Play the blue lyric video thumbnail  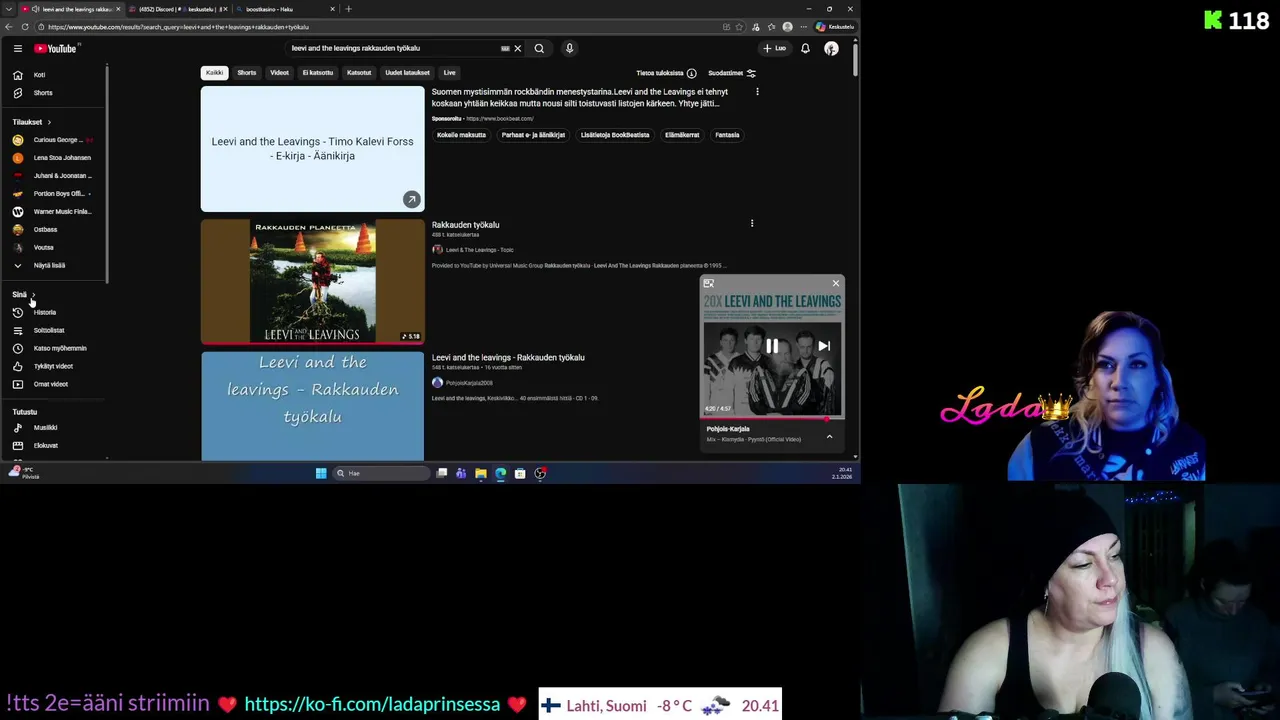(312, 406)
